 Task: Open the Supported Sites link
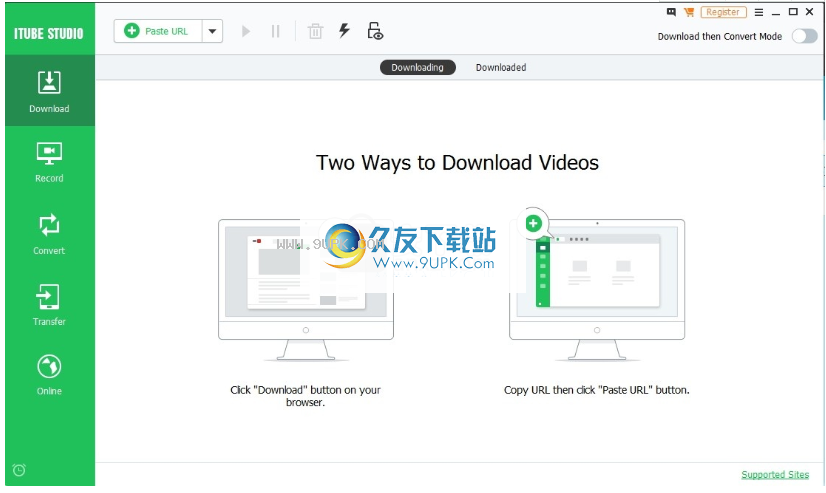point(775,475)
